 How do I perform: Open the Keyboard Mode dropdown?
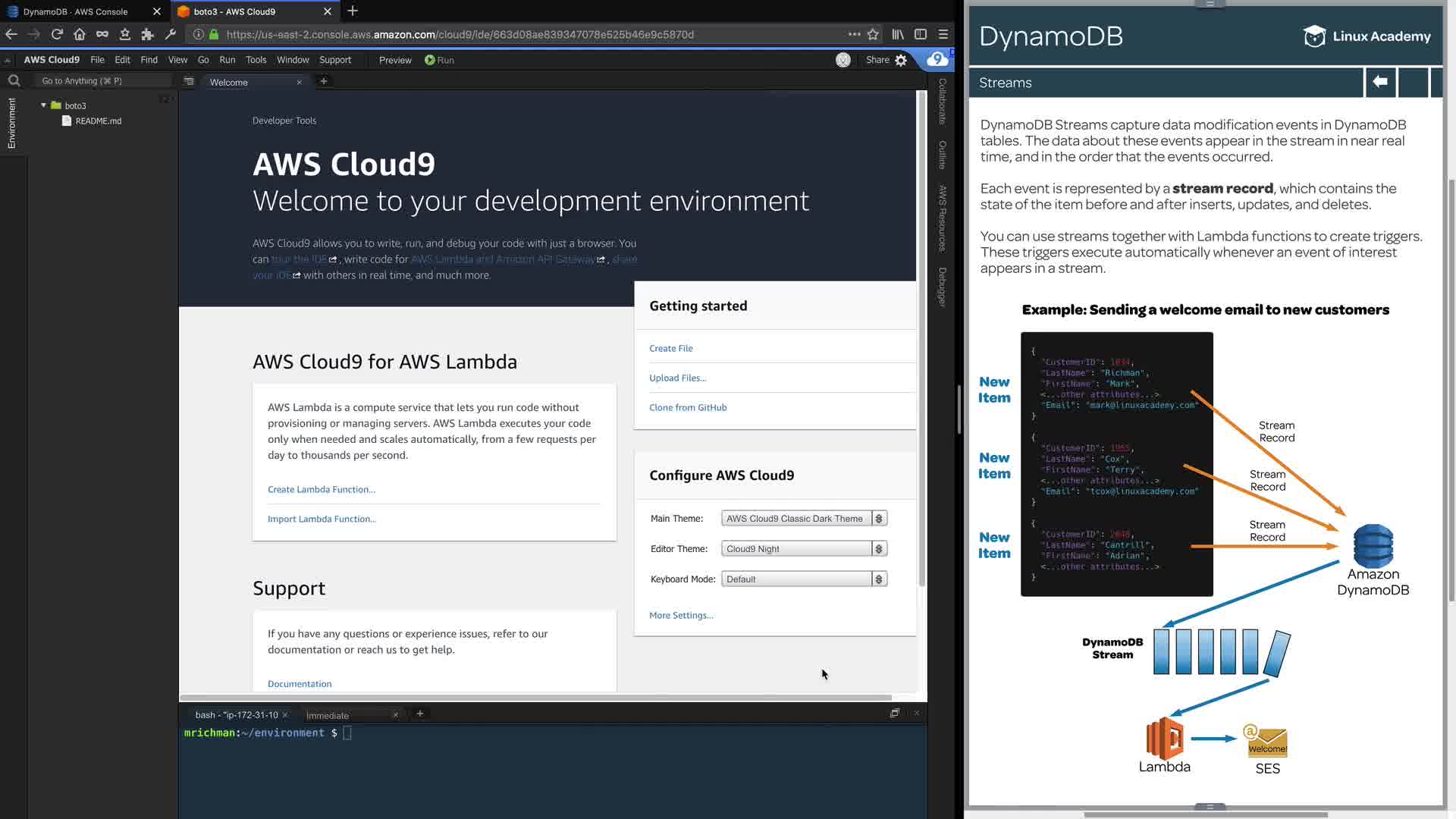[x=804, y=579]
